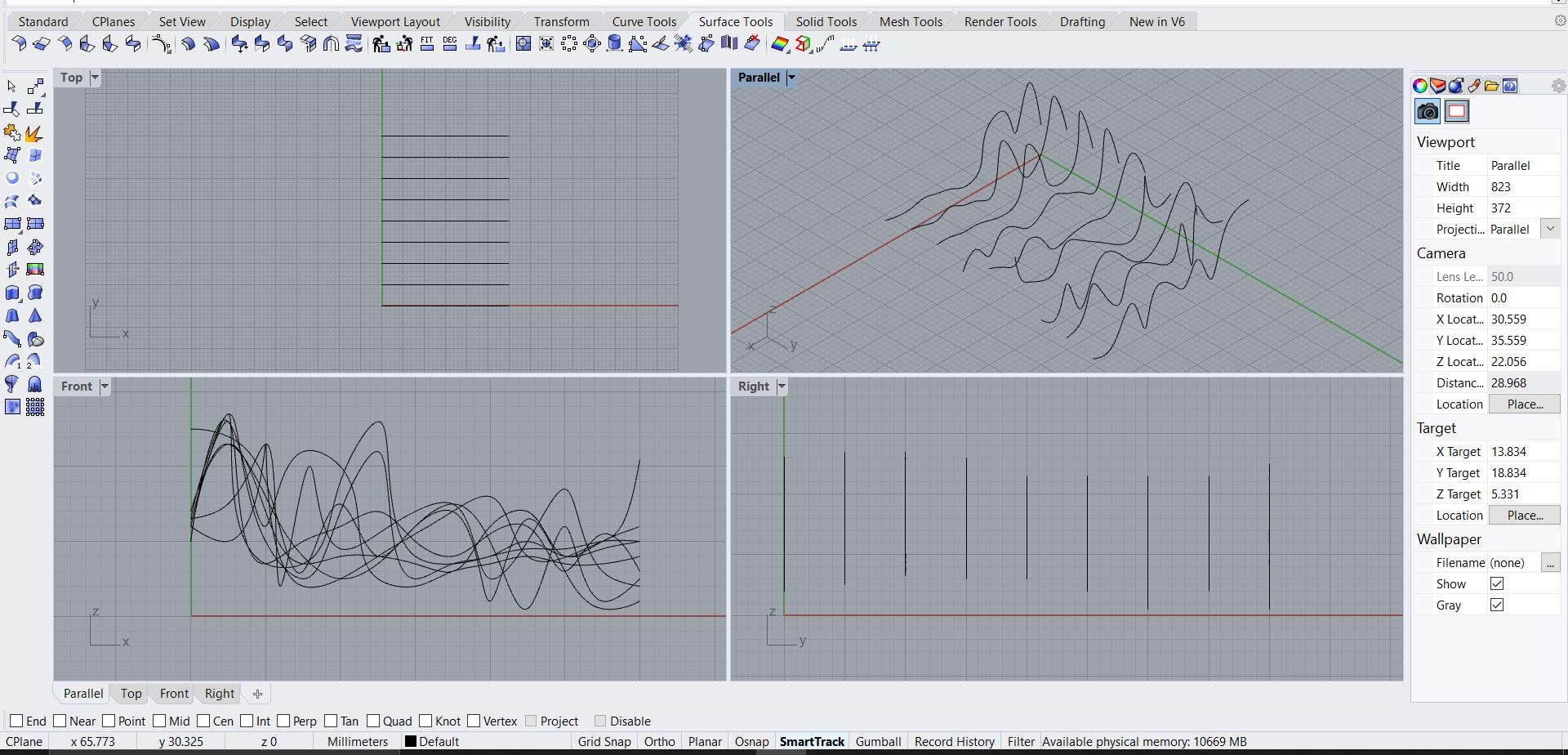Viewport: 1568px width, 755px height.
Task: Open the Right viewport title menu arrow
Action: pyautogui.click(x=782, y=386)
